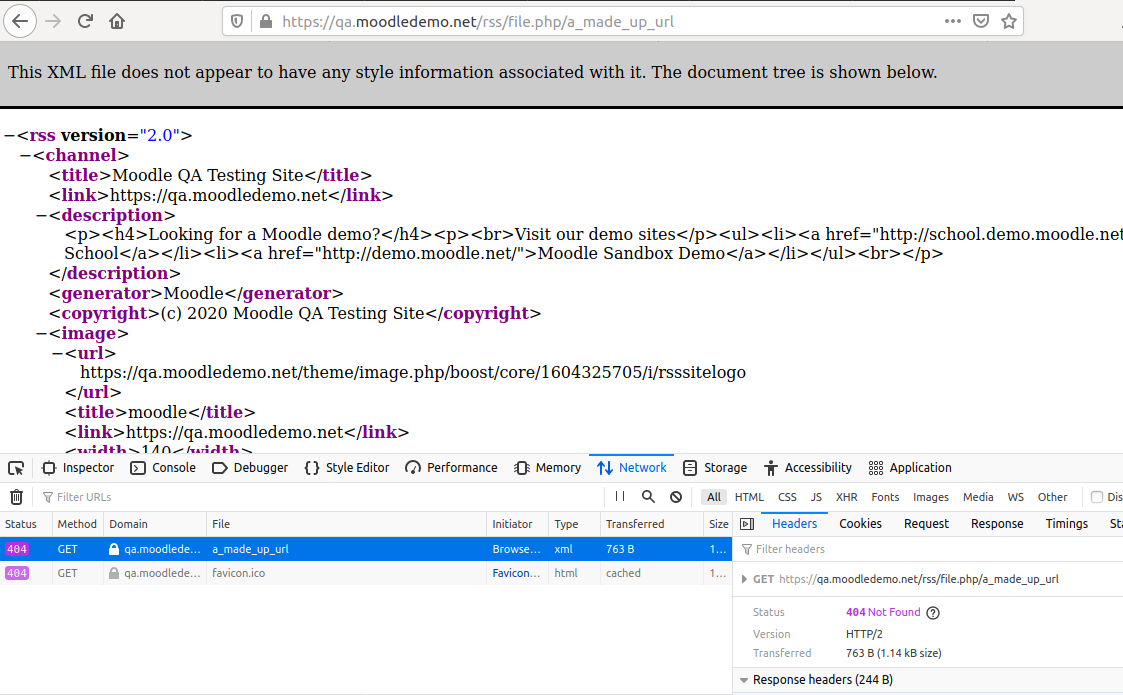Open request blocking panel
Viewport: 1123px width, 695px height.
pyautogui.click(x=676, y=497)
